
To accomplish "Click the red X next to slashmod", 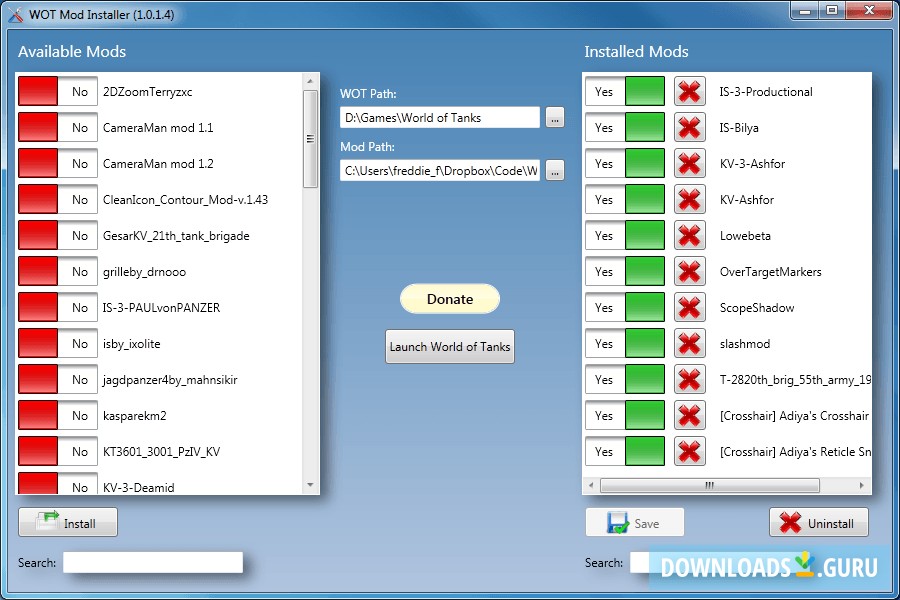I will (x=690, y=343).
